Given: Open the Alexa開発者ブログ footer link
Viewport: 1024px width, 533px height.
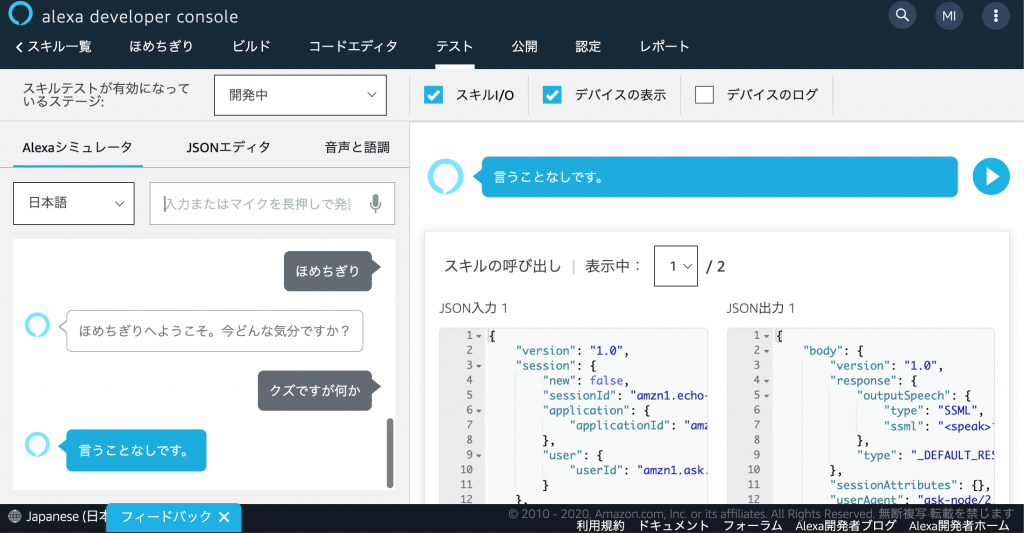Looking at the screenshot, I should (846, 526).
